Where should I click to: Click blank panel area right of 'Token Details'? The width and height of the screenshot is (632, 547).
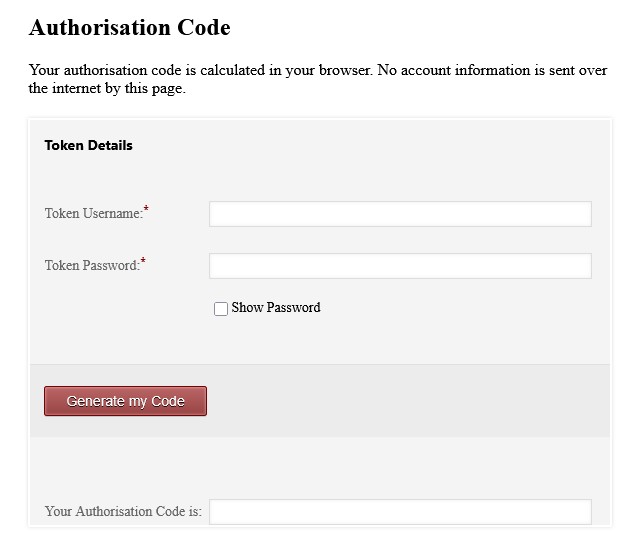(x=380, y=145)
